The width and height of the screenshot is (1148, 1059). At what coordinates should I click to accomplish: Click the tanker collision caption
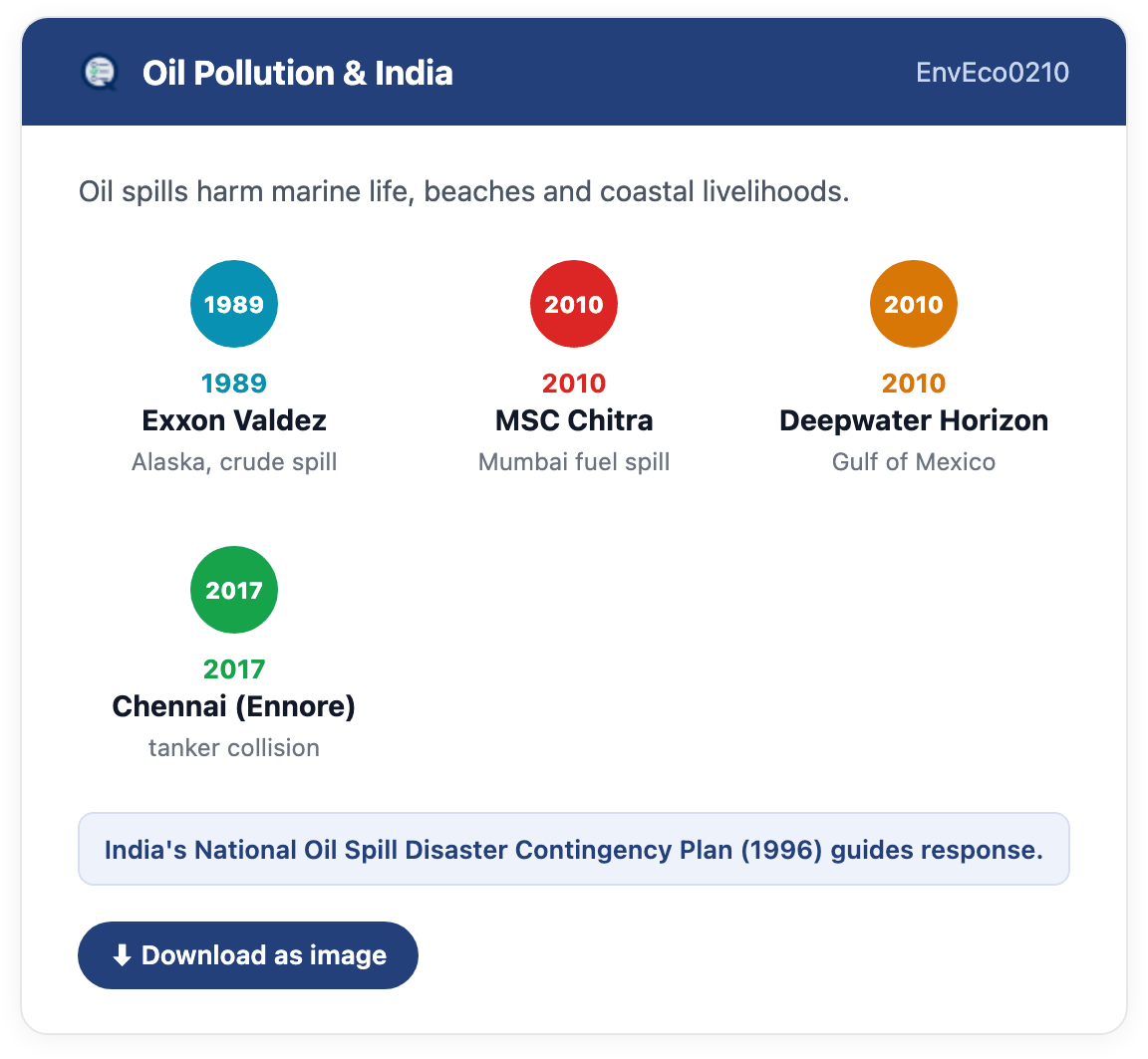click(234, 748)
